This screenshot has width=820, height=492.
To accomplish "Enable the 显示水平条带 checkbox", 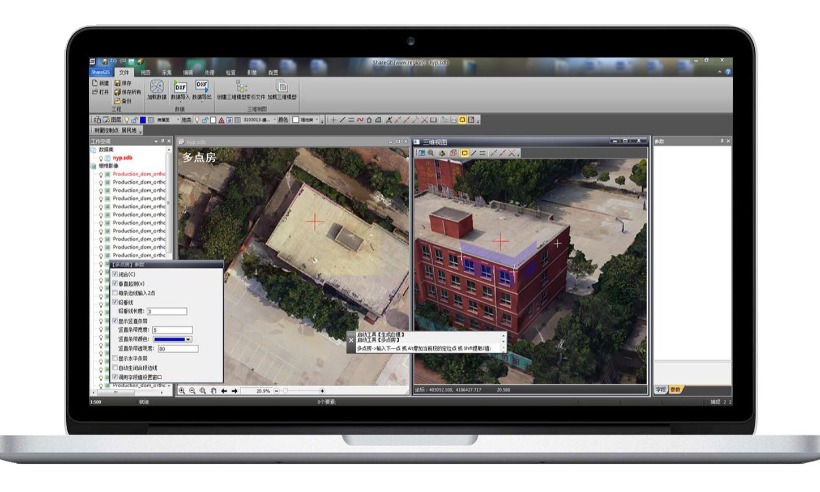I will click(115, 358).
